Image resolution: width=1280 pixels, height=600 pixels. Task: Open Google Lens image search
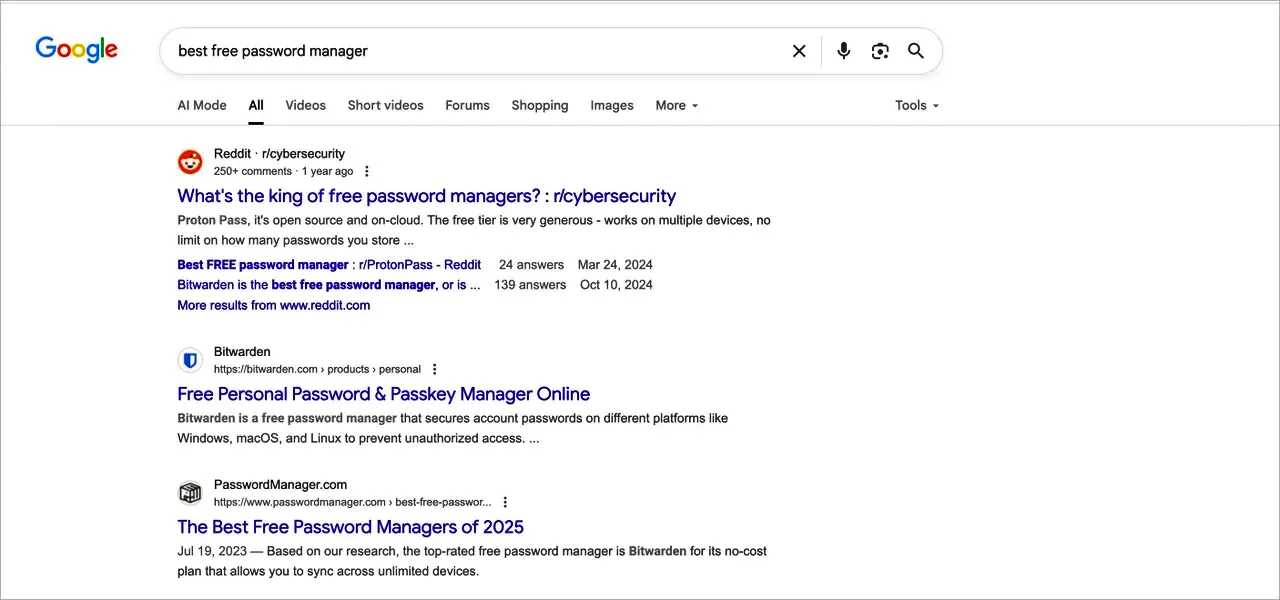(x=879, y=51)
